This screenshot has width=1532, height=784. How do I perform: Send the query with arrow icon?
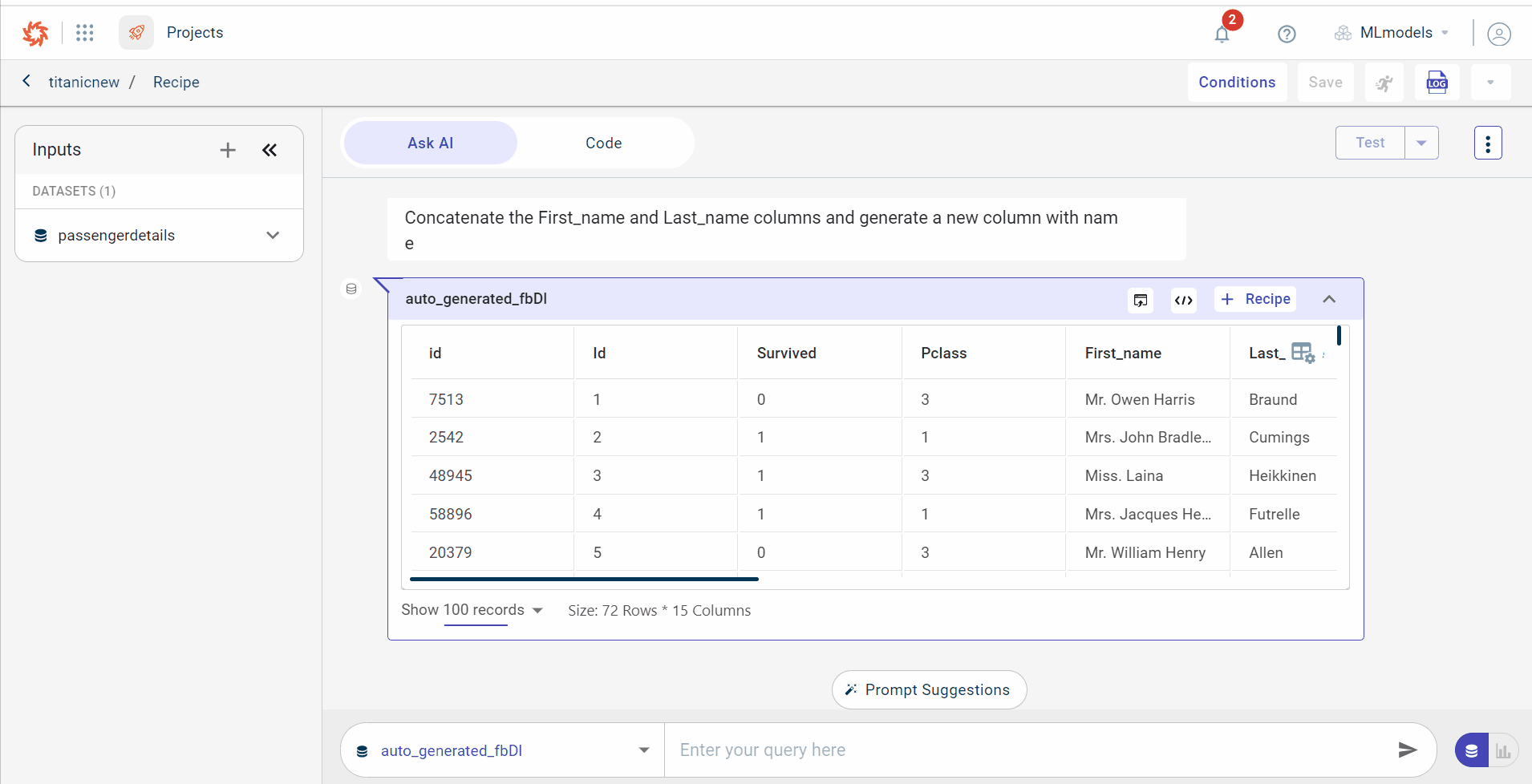[1407, 750]
